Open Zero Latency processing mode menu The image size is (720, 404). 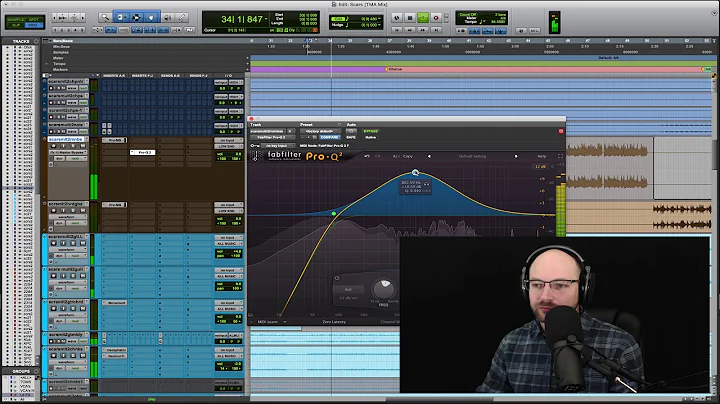[334, 322]
